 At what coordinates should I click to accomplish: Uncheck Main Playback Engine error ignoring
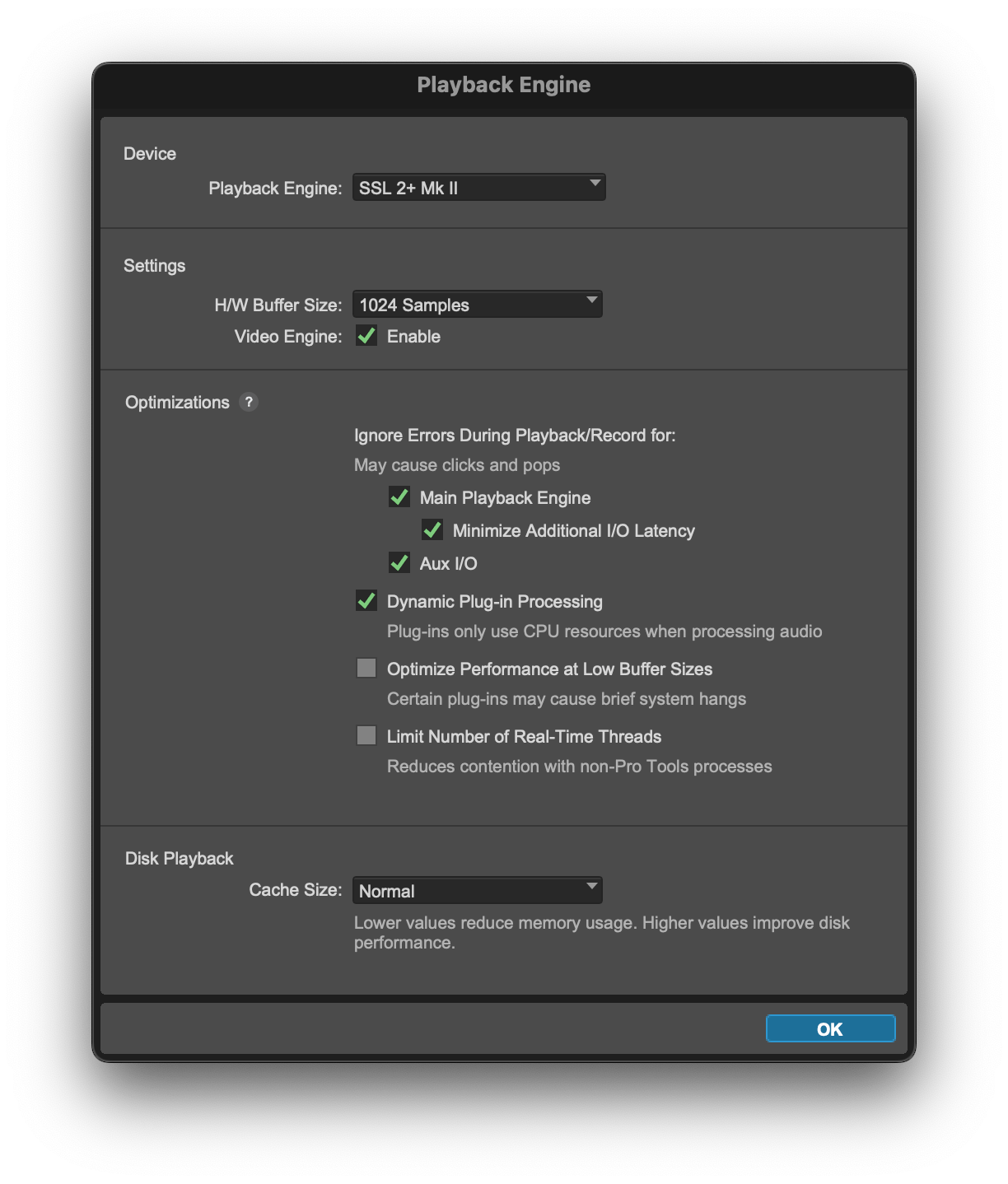[399, 497]
